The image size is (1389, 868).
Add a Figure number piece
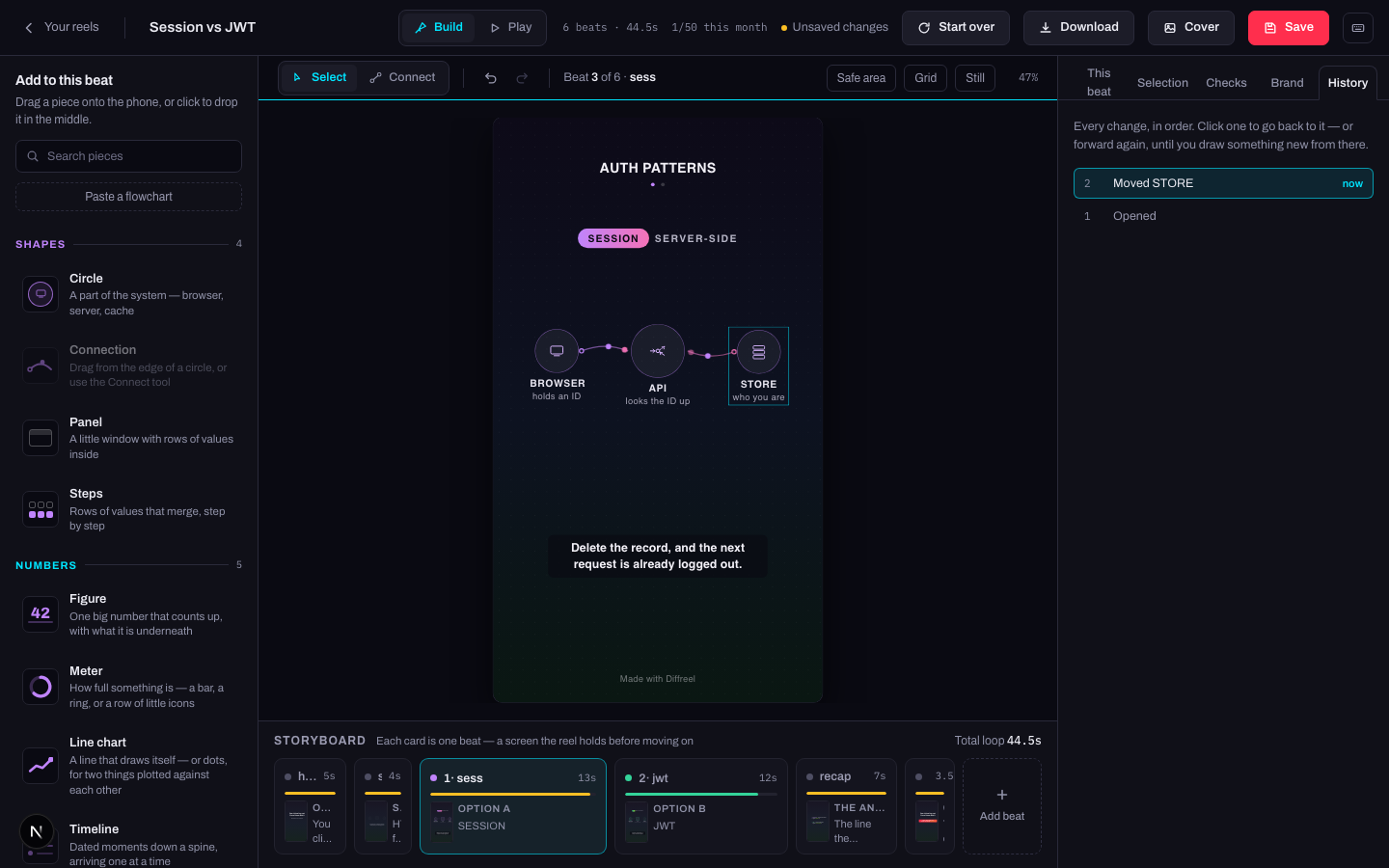click(x=129, y=614)
